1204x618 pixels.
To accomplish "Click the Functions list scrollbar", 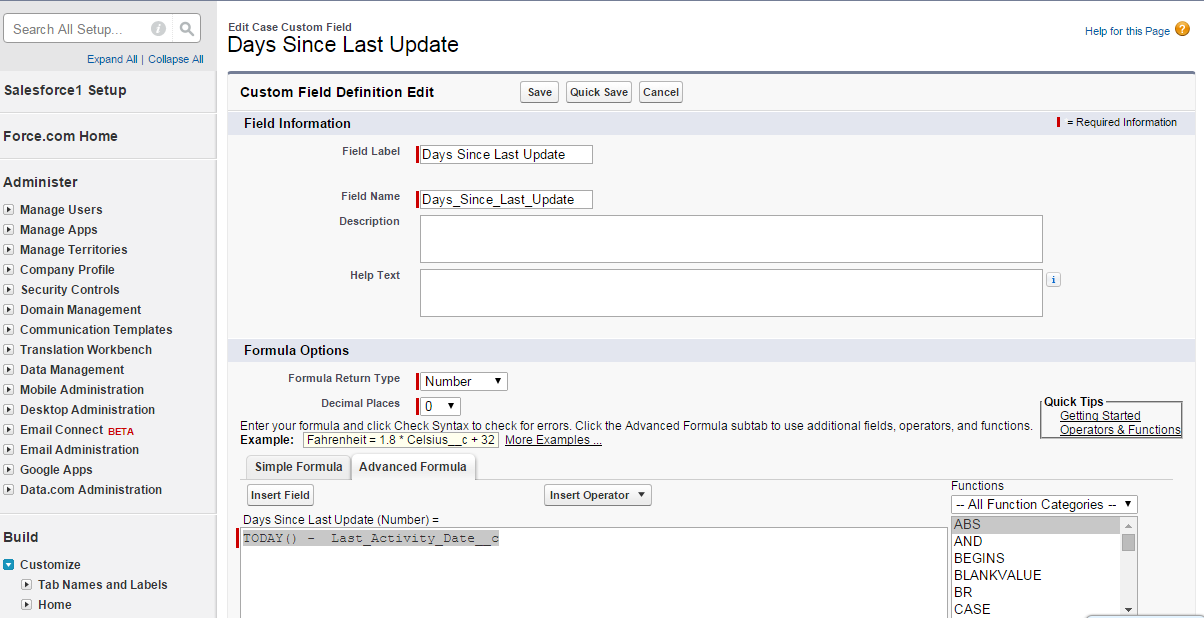I will click(x=1128, y=570).
